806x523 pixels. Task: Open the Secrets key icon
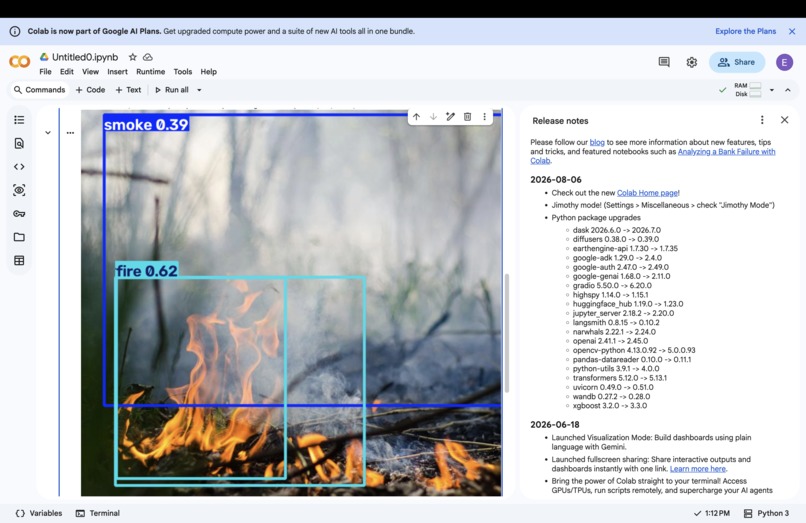click(x=19, y=213)
